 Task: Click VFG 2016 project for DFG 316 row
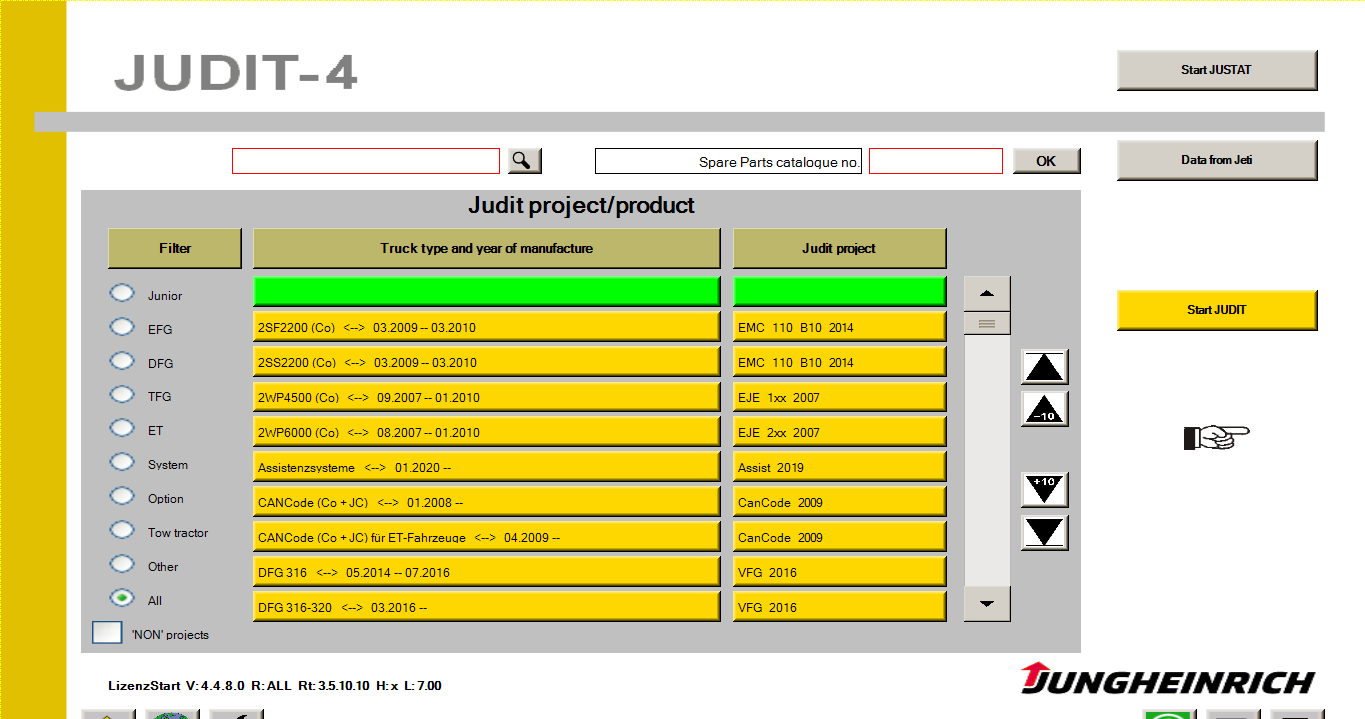pyautogui.click(x=839, y=572)
